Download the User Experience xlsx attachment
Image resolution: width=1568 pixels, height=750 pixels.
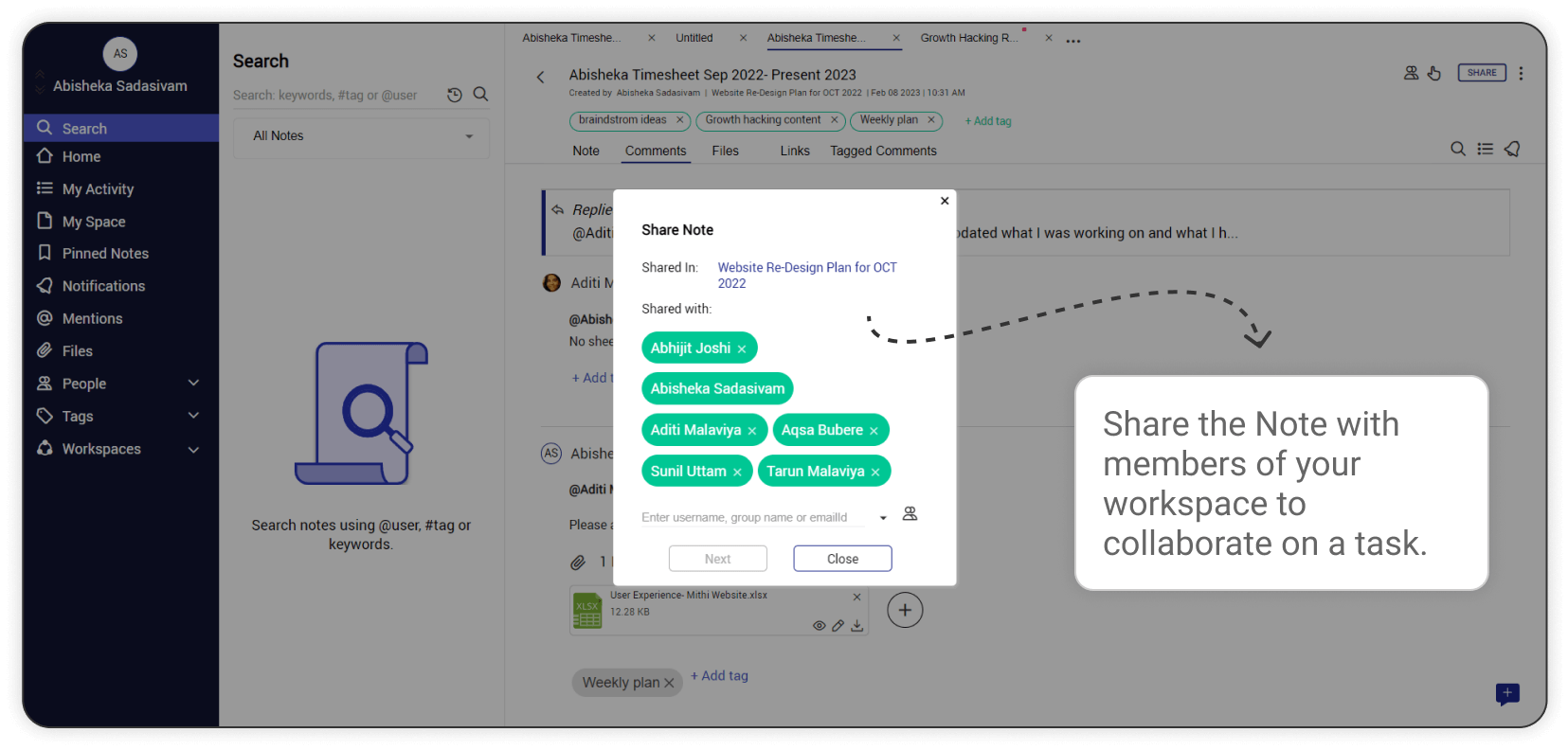pos(856,626)
